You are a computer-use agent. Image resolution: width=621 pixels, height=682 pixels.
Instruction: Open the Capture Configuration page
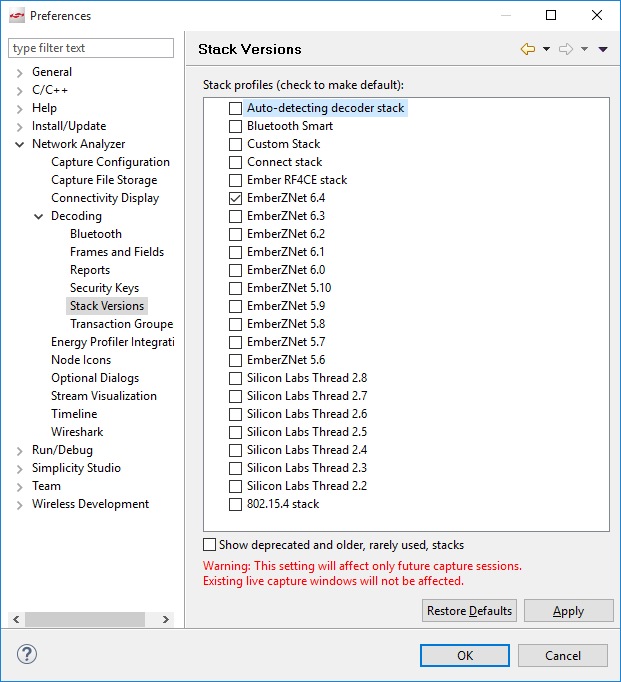[110, 162]
